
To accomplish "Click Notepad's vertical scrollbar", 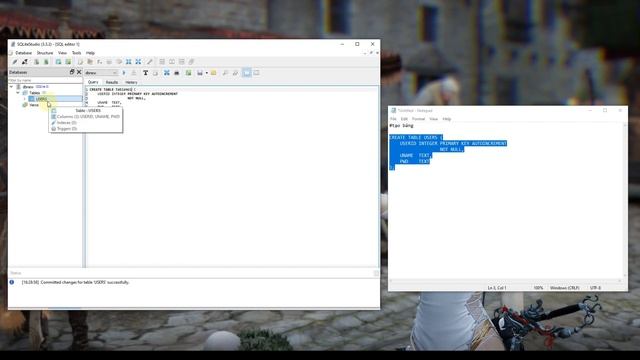I will [x=625, y=200].
